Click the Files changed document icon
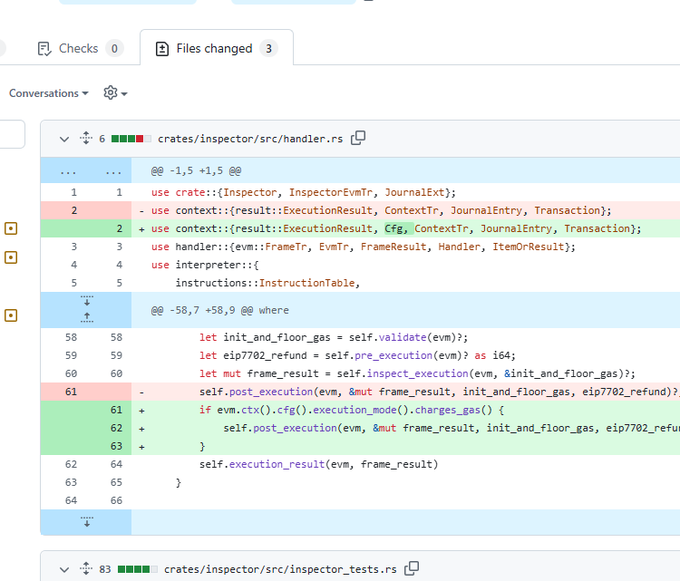680x581 pixels. coord(162,49)
